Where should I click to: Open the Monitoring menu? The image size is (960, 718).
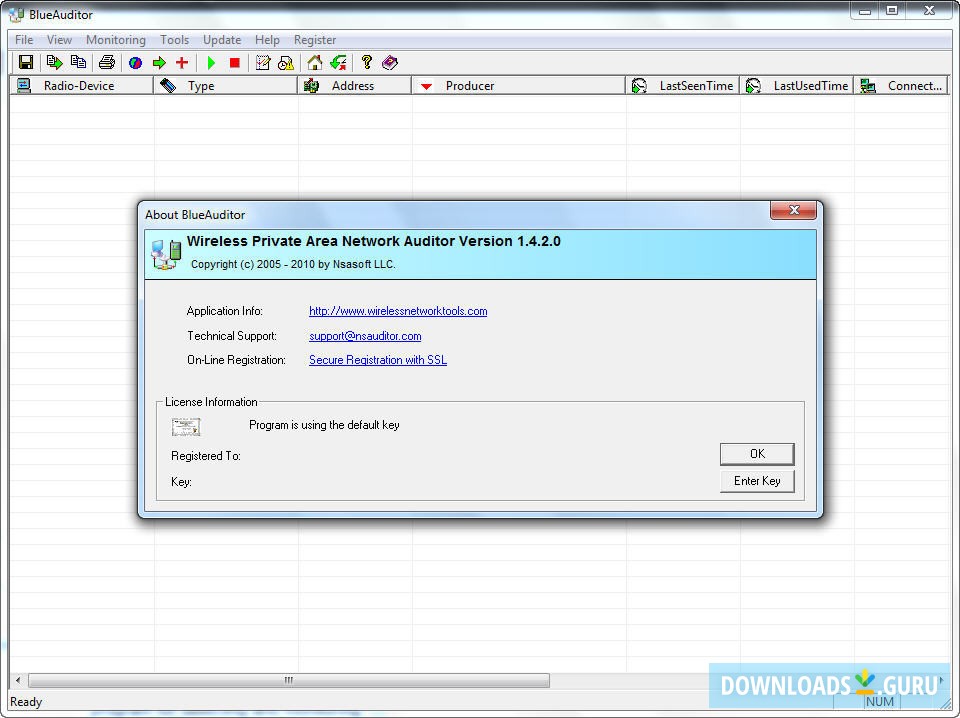[116, 40]
